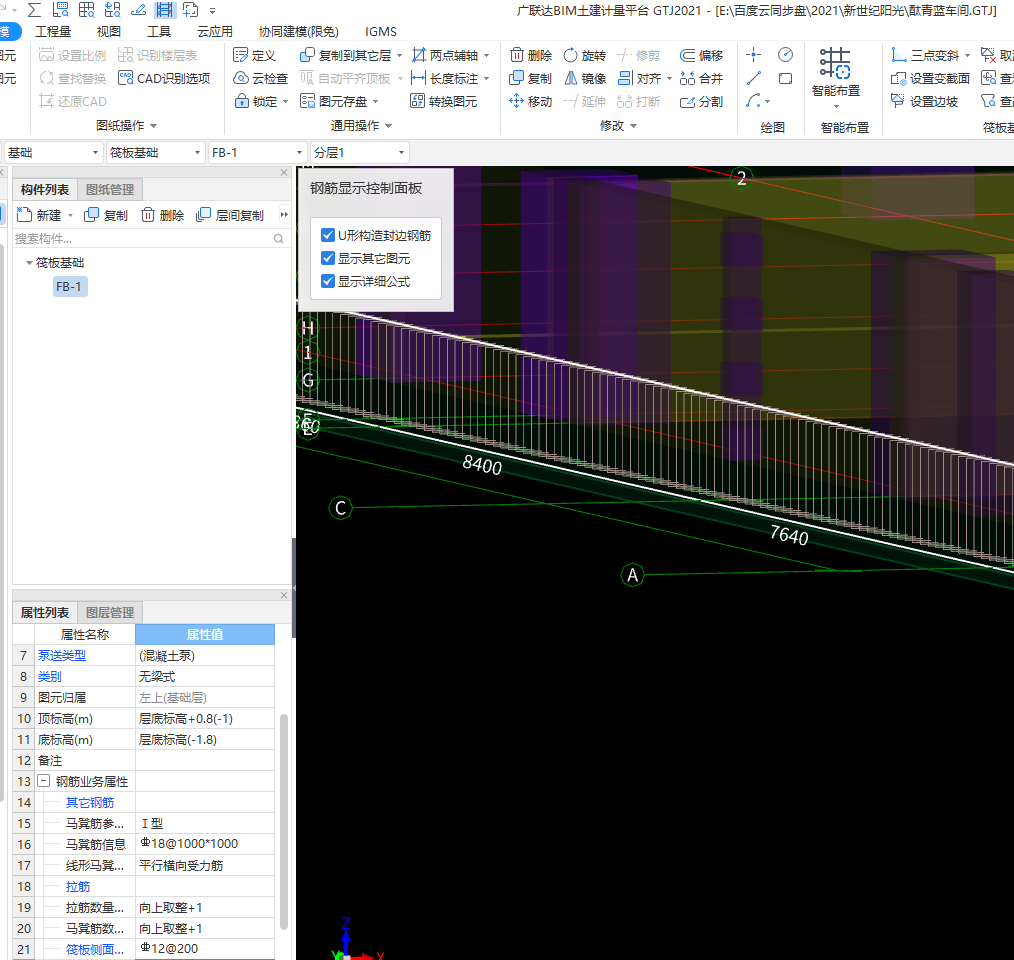Screen dimensions: 1014x960
Task: Open the 视图 ribbon tab
Action: [108, 32]
